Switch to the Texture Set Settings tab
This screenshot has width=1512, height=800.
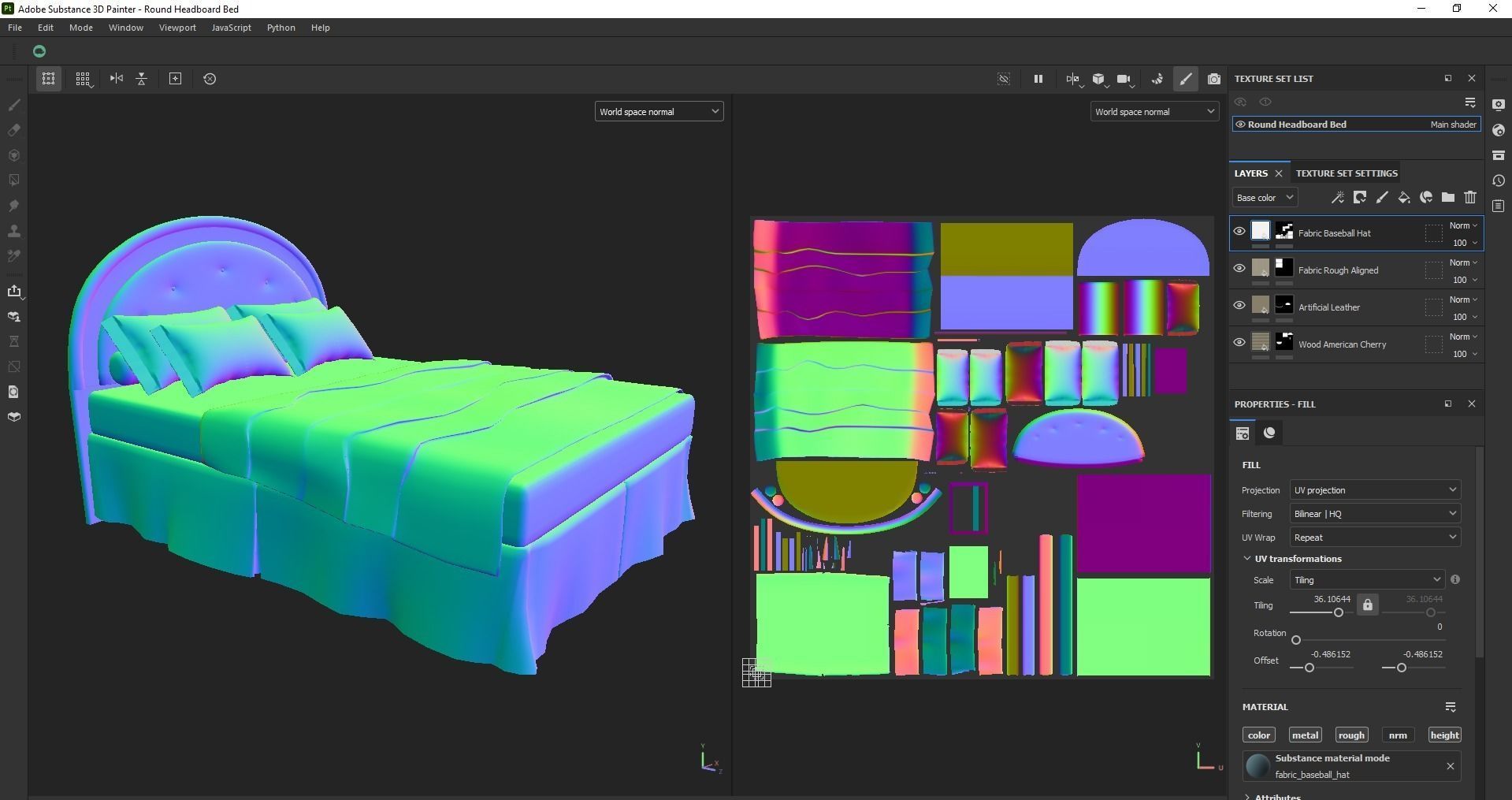(1347, 173)
